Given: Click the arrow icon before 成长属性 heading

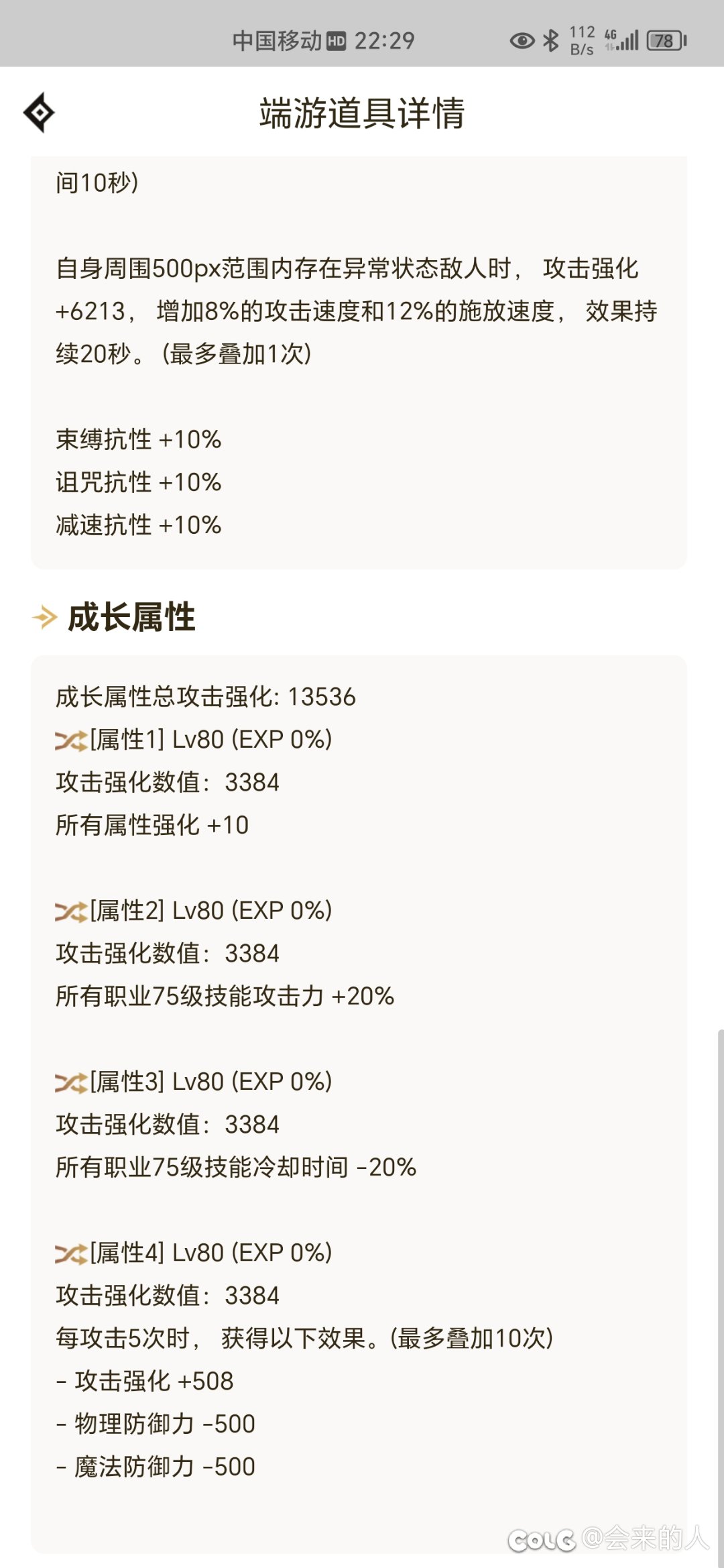Looking at the screenshot, I should pyautogui.click(x=45, y=617).
